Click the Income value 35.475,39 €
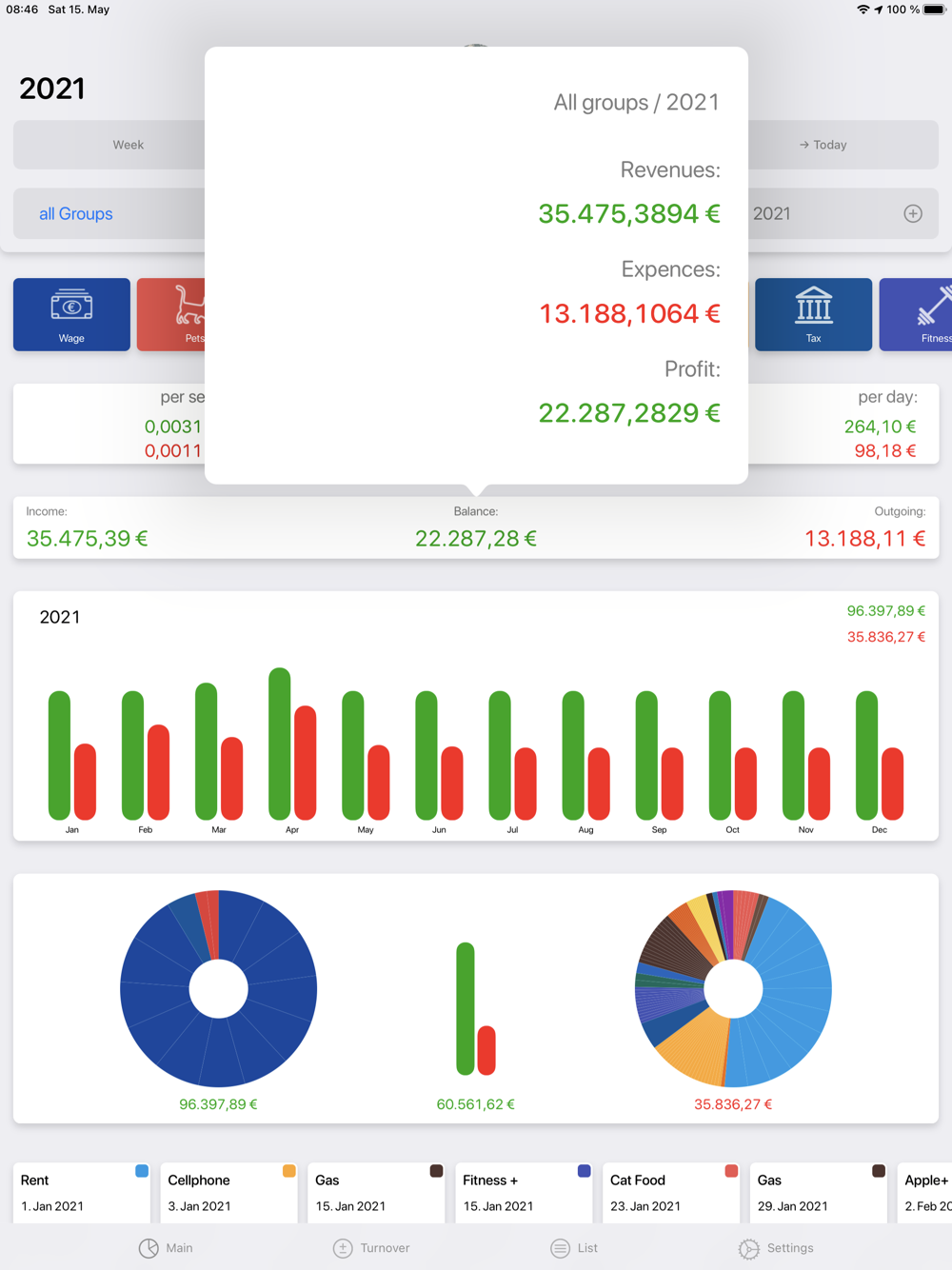Image resolution: width=952 pixels, height=1270 pixels. coord(88,539)
